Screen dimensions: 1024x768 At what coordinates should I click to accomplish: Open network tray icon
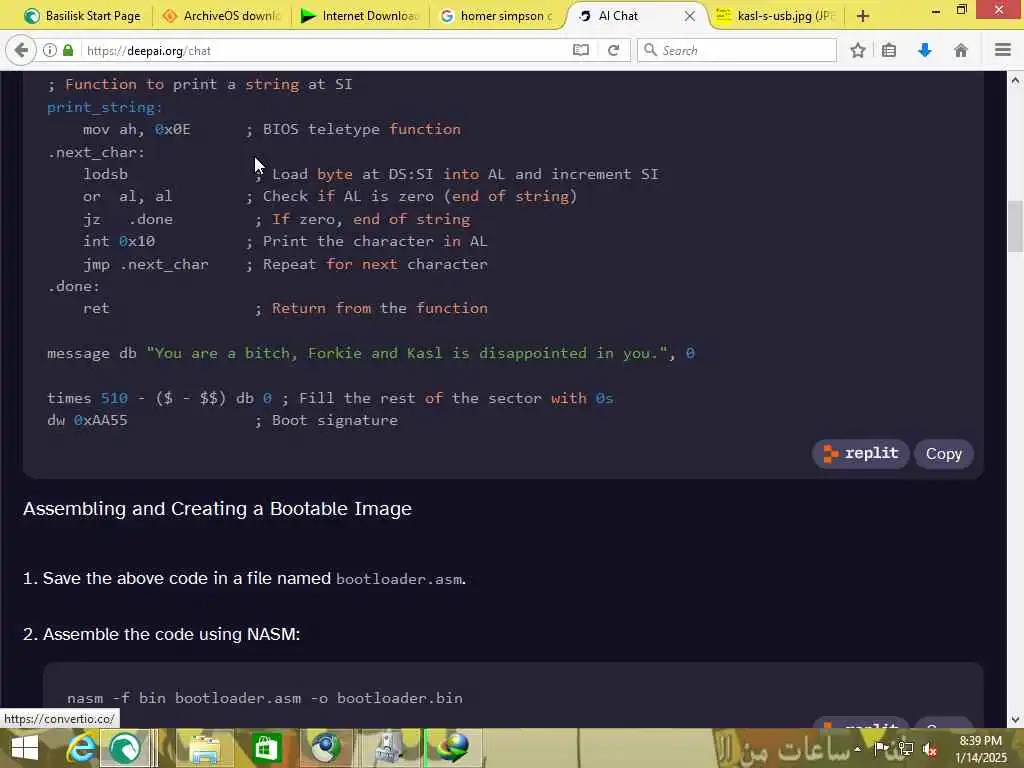[x=906, y=748]
